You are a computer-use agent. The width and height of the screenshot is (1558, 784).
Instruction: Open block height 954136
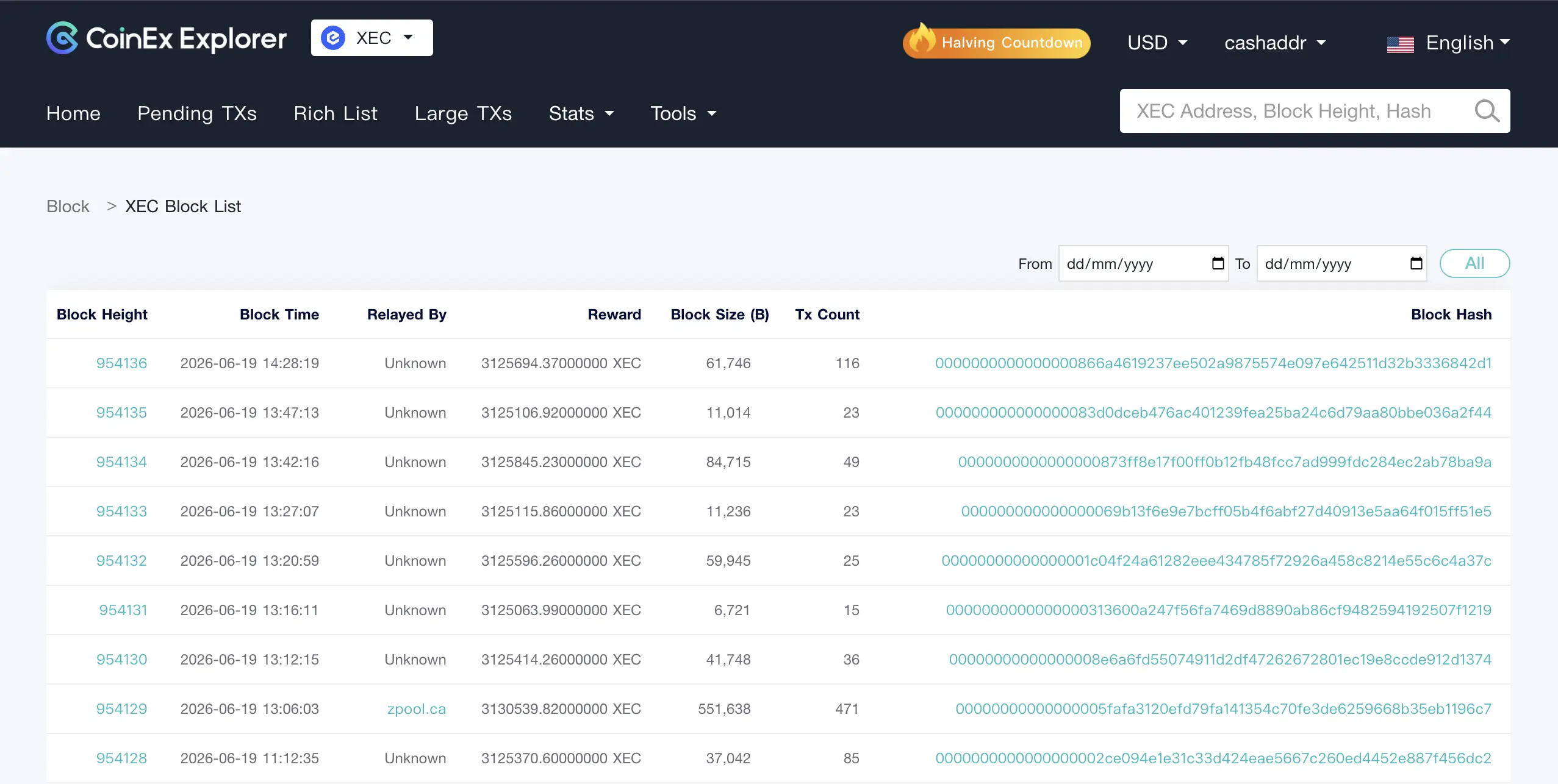(121, 363)
